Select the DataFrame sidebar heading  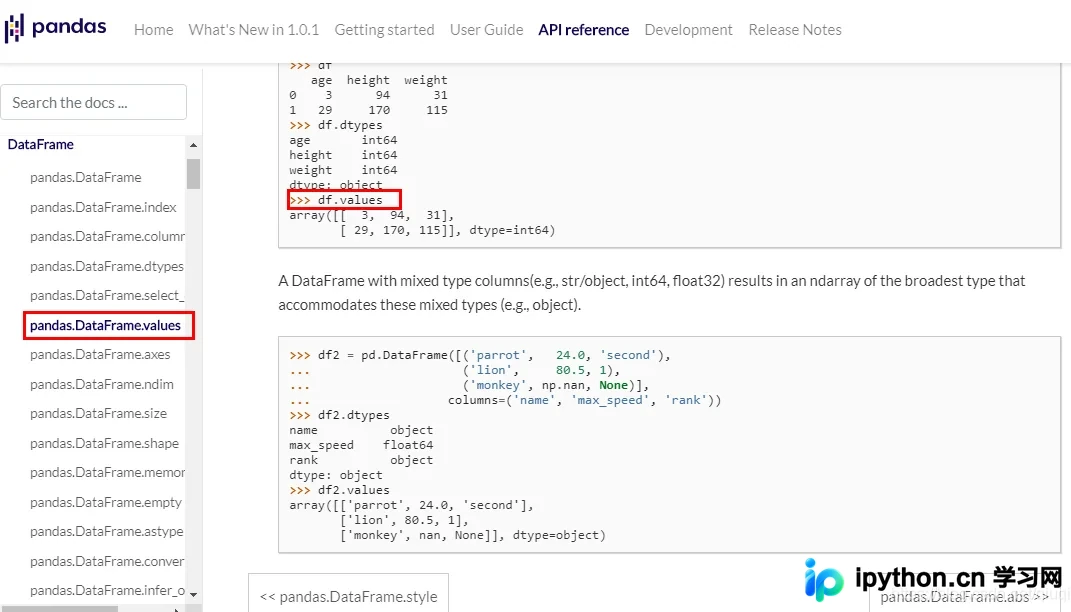(x=40, y=144)
